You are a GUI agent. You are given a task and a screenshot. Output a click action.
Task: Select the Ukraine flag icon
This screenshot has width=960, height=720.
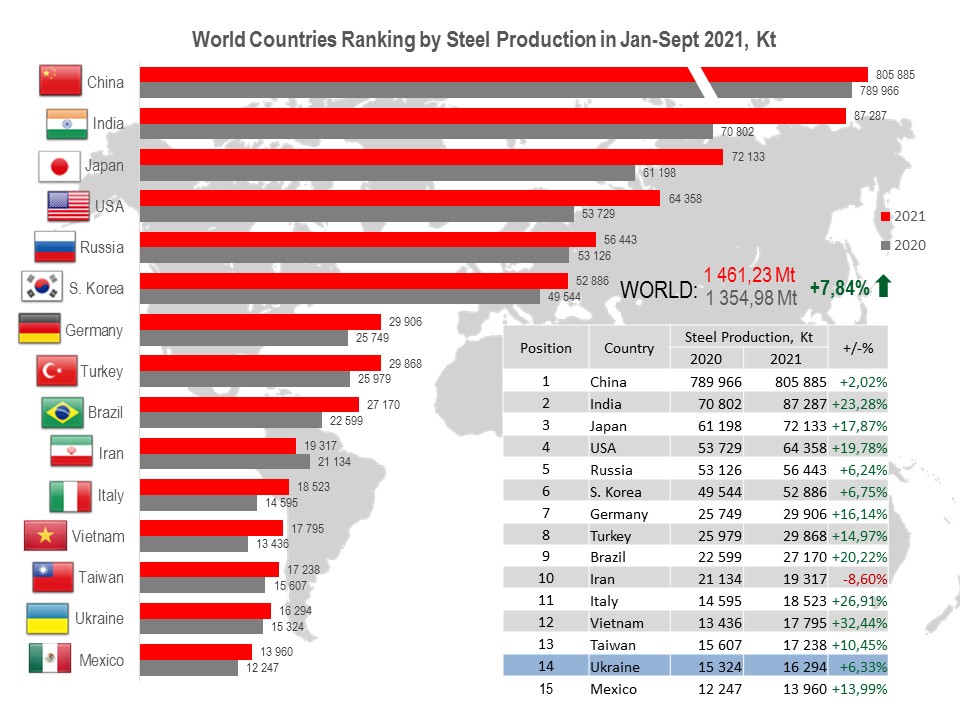pyautogui.click(x=46, y=618)
